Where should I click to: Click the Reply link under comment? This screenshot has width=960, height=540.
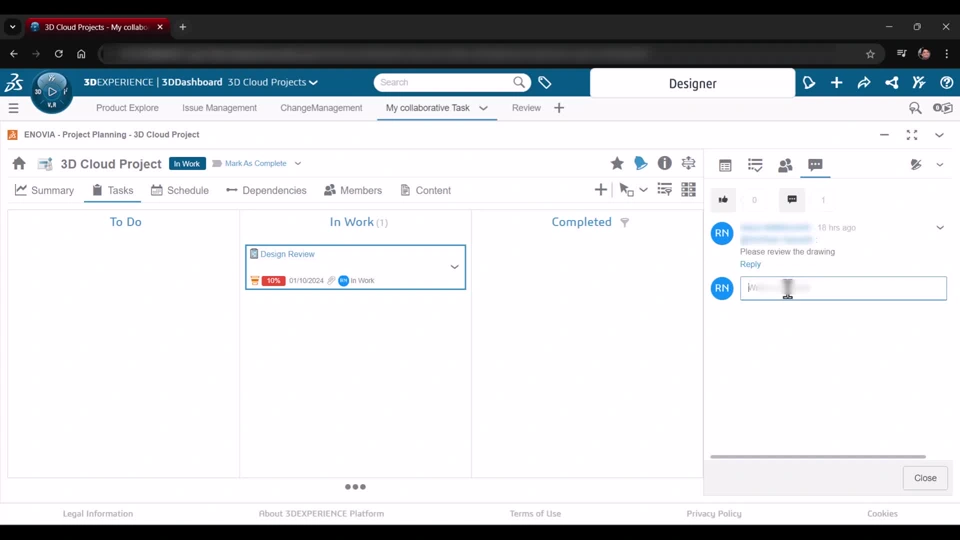(750, 264)
